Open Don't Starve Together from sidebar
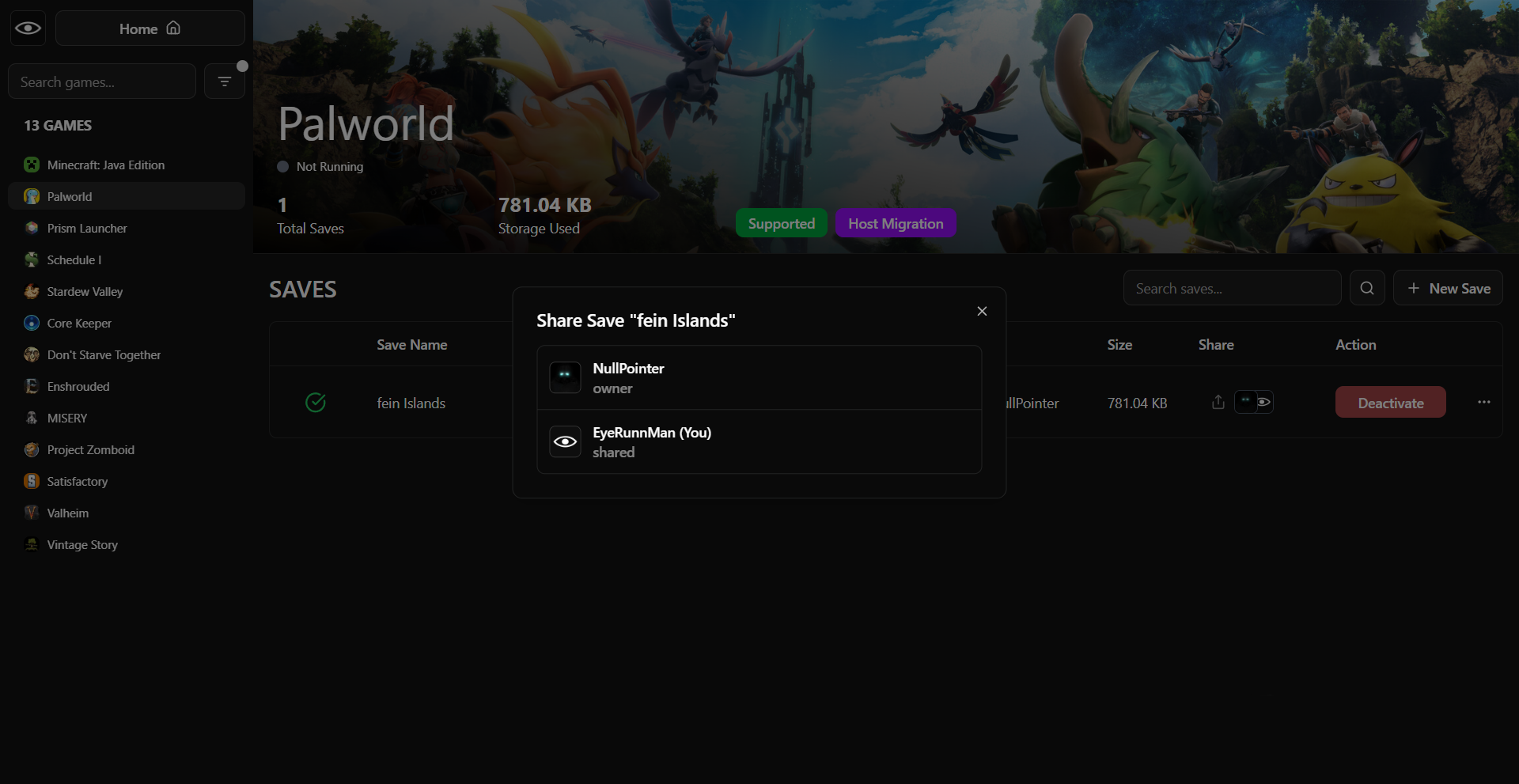 click(127, 354)
